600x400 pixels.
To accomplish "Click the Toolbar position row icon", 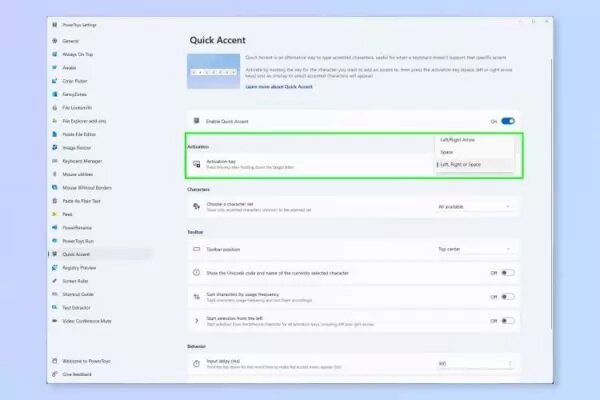I will click(x=197, y=249).
